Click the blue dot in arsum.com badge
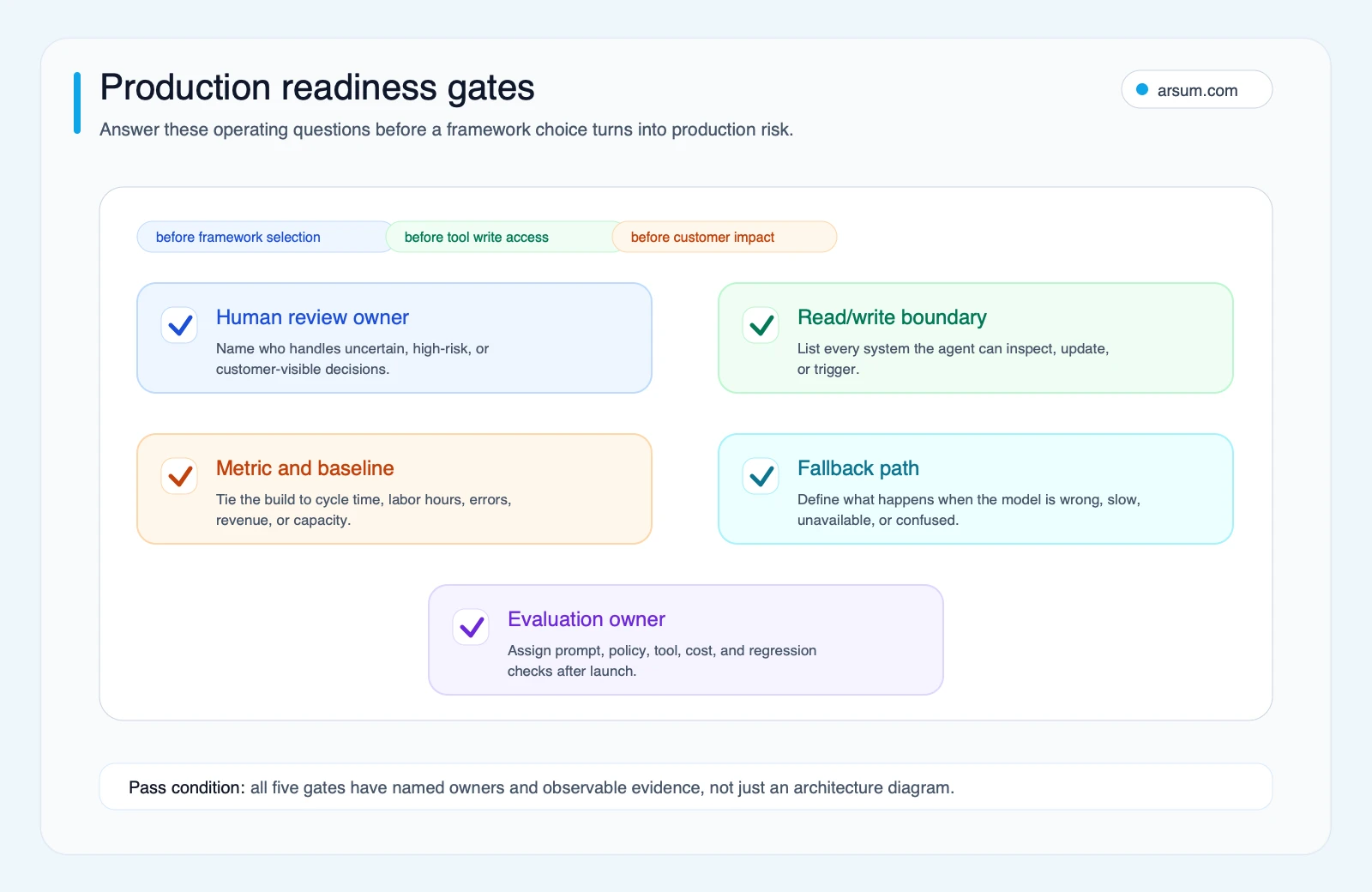Screen dimensions: 1372x892 (x=1142, y=89)
